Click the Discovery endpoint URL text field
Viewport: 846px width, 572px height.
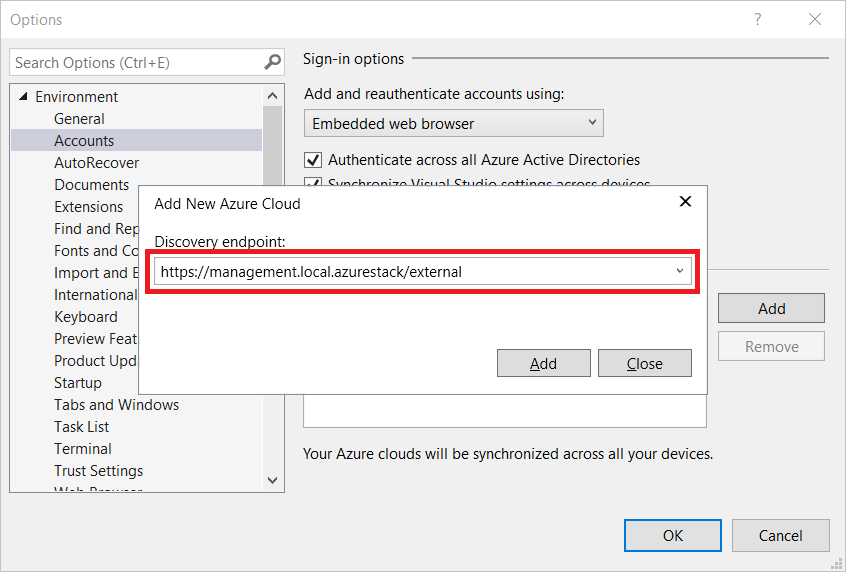click(x=410, y=271)
